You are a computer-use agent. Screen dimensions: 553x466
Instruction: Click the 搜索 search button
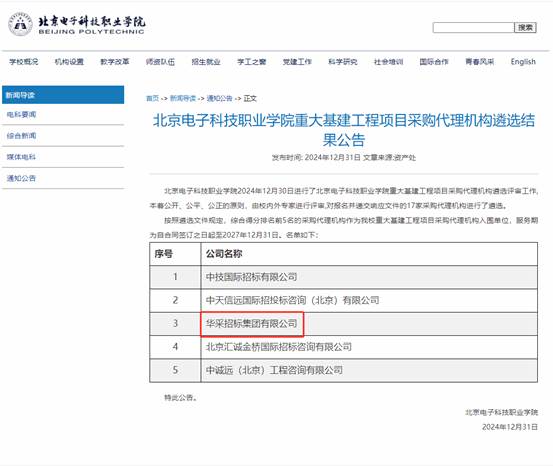(x=525, y=28)
